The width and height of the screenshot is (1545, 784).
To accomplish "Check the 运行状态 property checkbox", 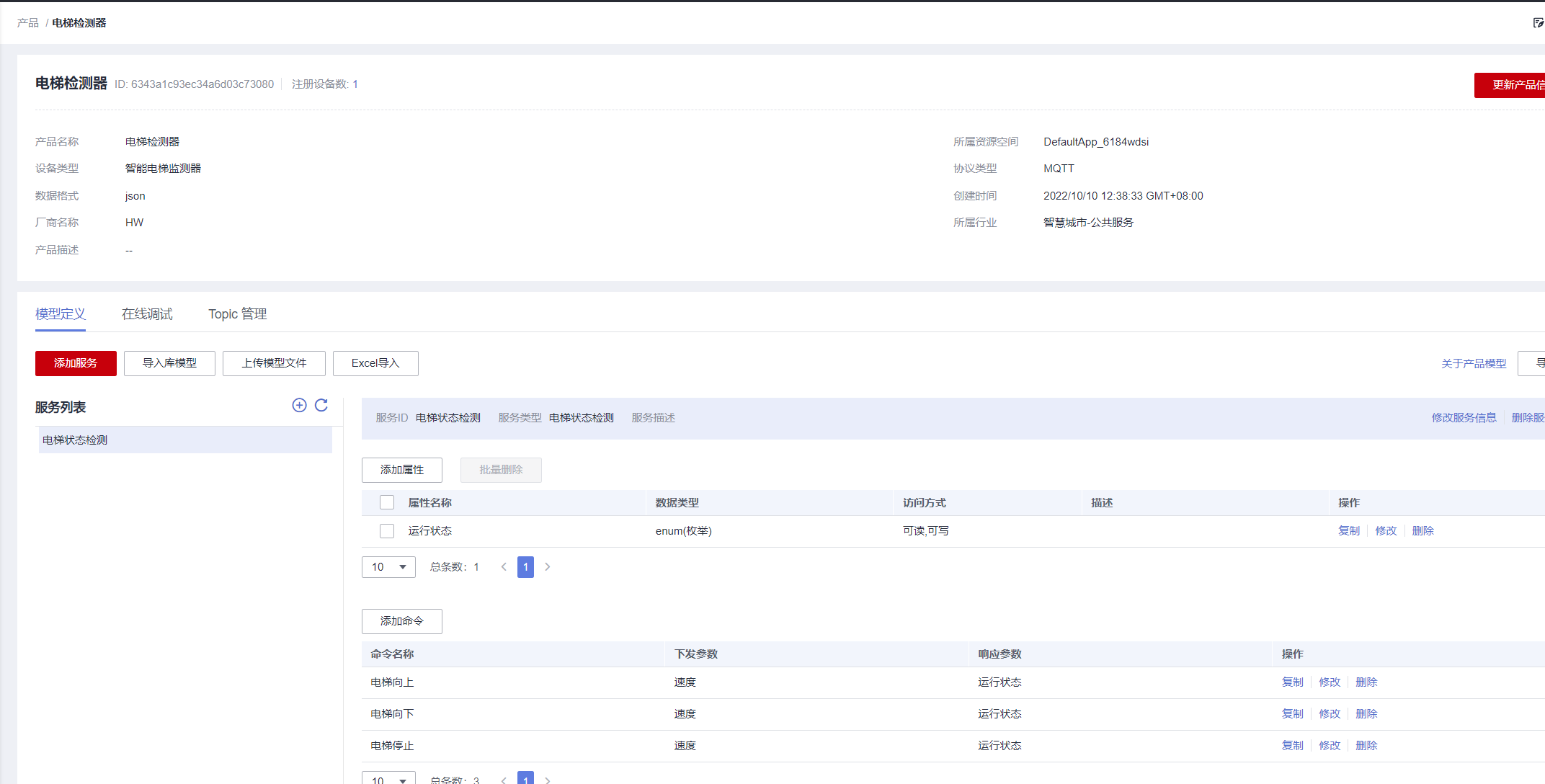I will 387,531.
